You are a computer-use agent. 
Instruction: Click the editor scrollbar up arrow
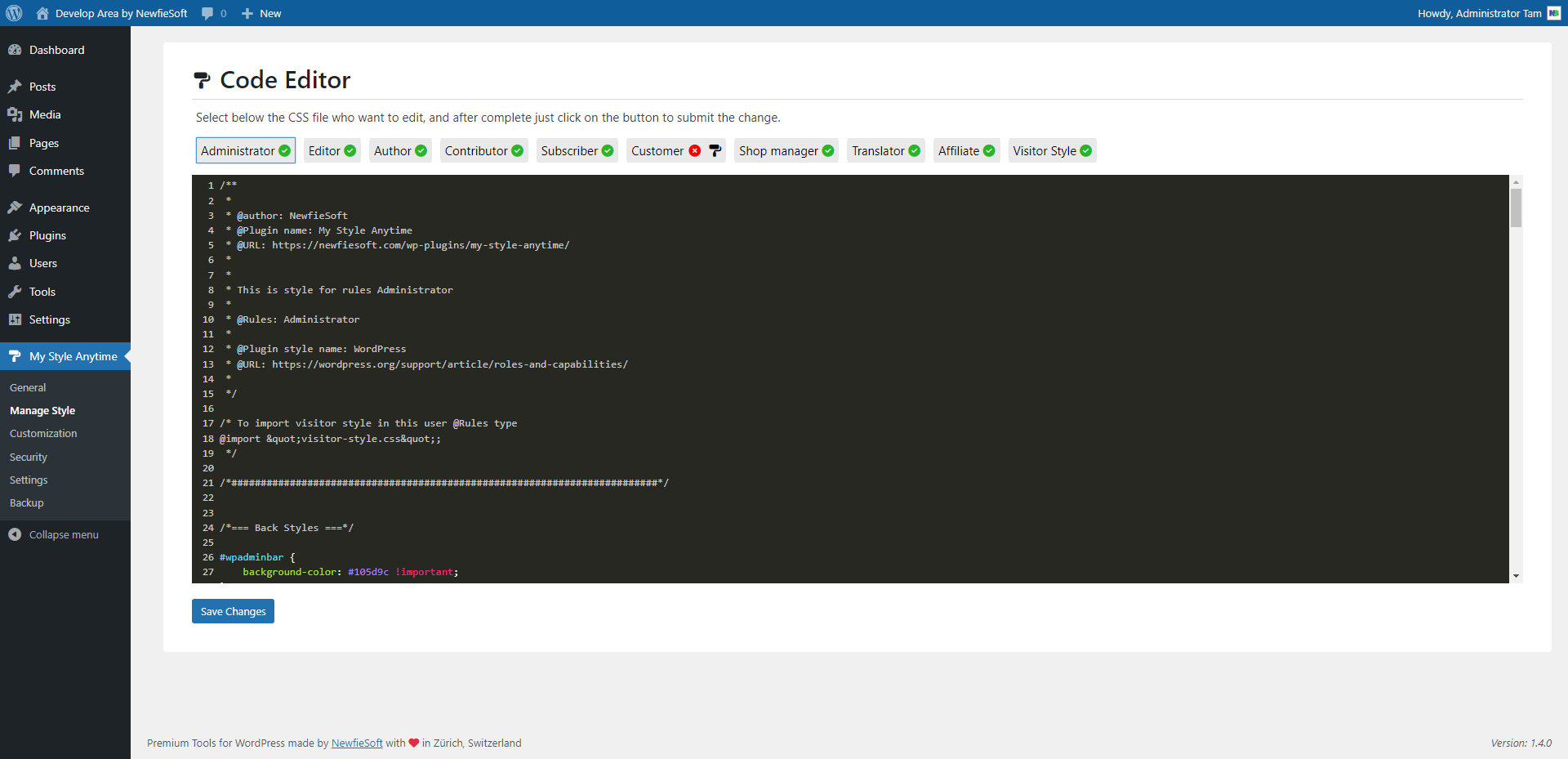(x=1516, y=181)
